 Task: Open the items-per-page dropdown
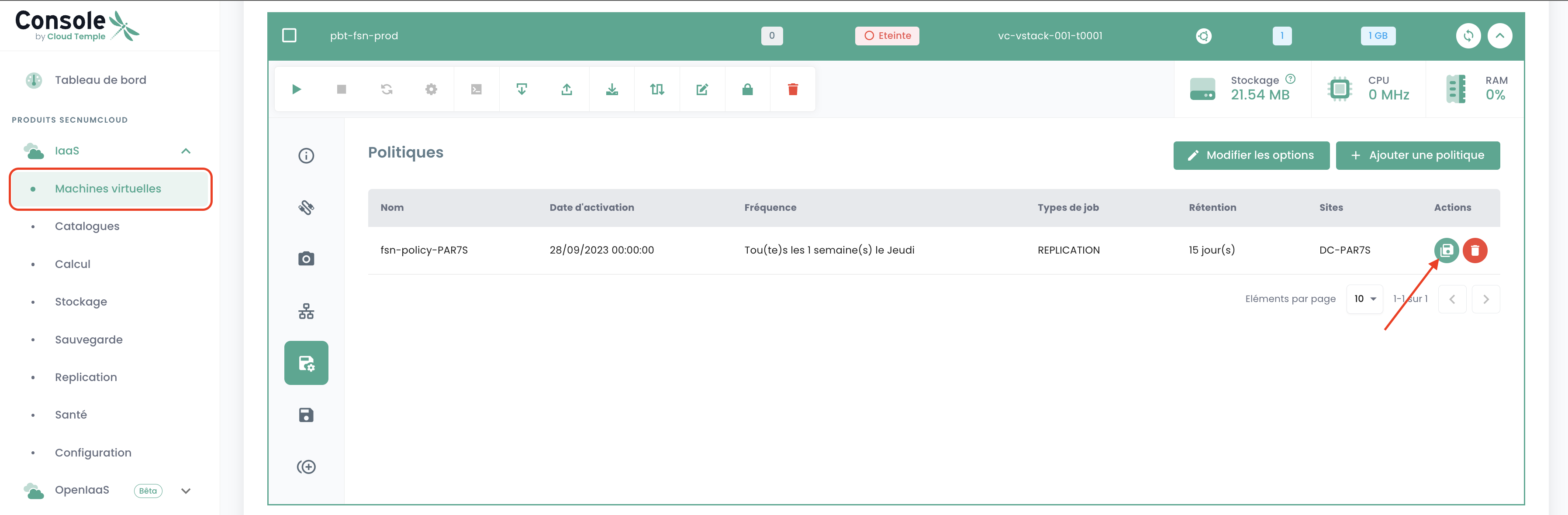point(1365,299)
